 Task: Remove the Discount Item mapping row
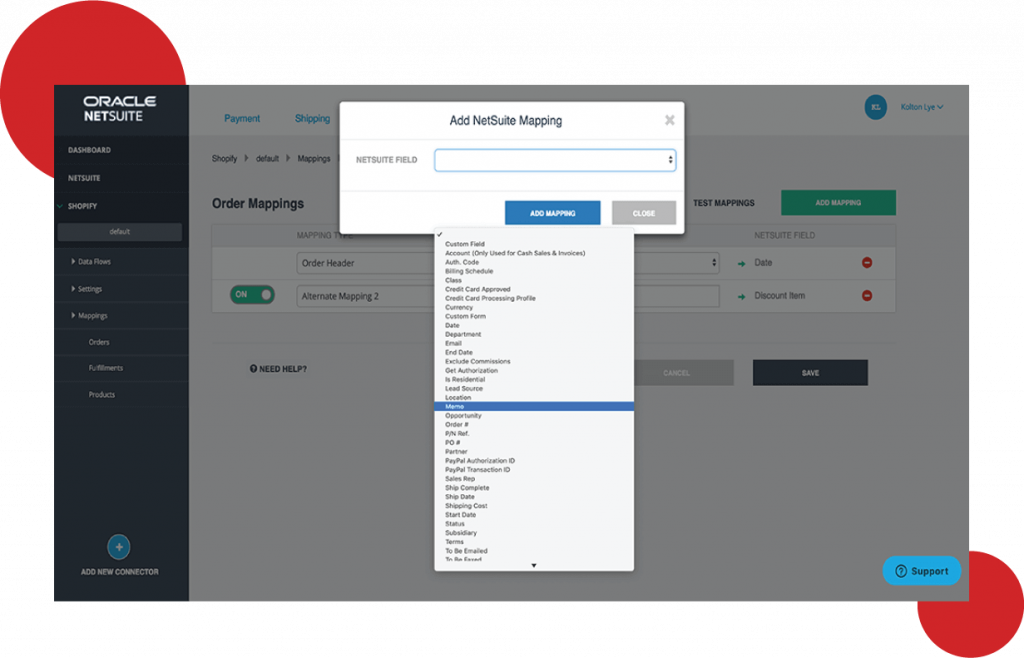867,296
